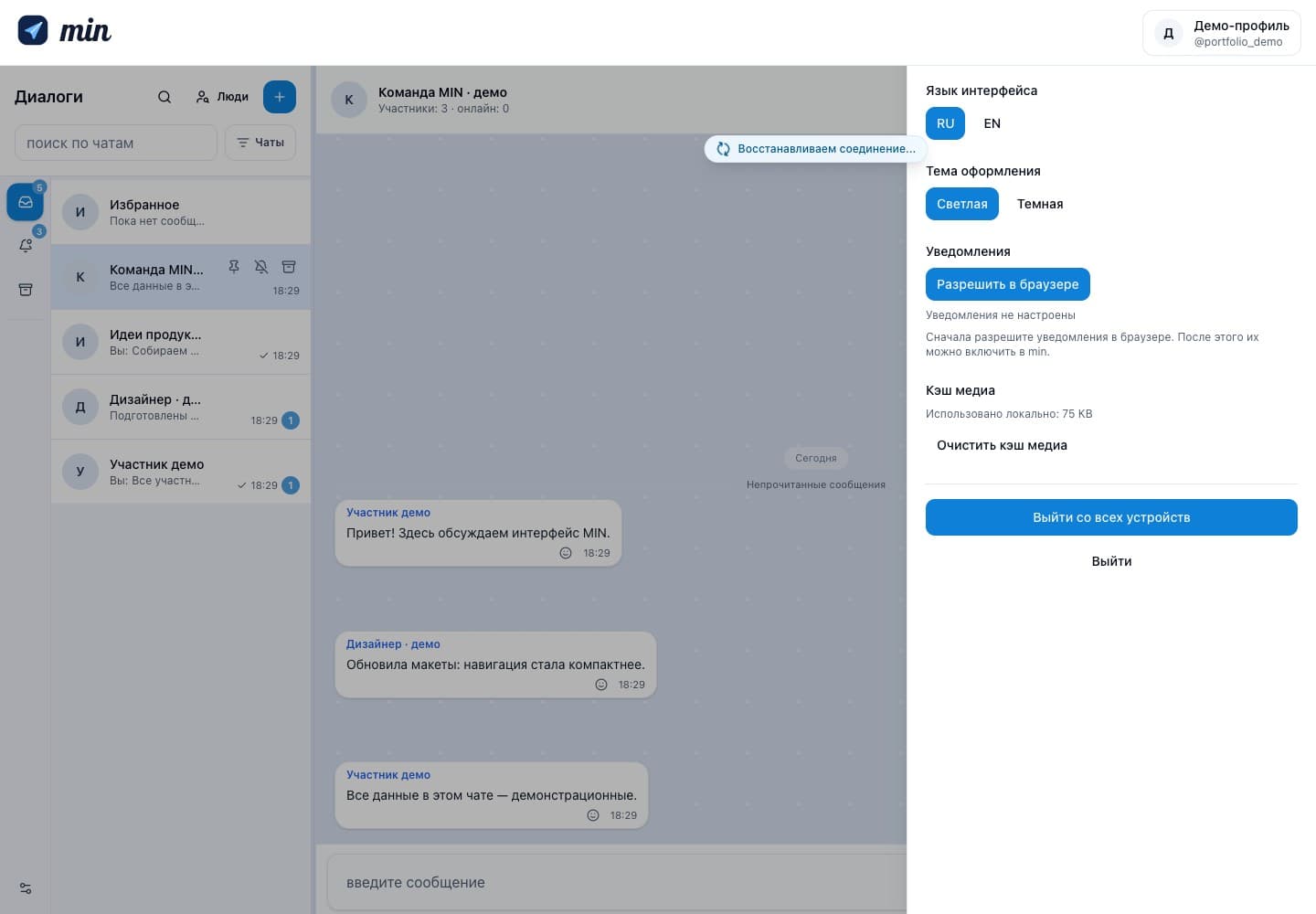Mute the Команда MIN chat
Screen dimensions: 1316x914
(261, 267)
